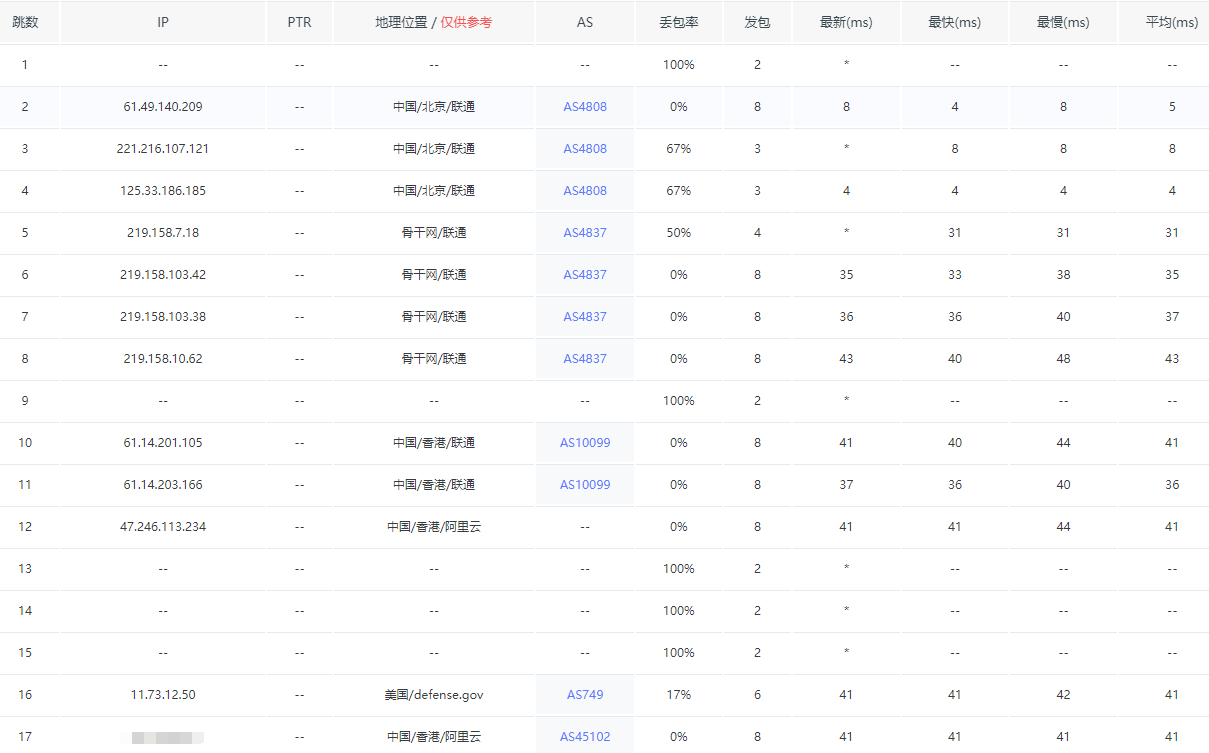Click the IP address 125.33.186.185
The image size is (1209, 753).
pyautogui.click(x=163, y=191)
